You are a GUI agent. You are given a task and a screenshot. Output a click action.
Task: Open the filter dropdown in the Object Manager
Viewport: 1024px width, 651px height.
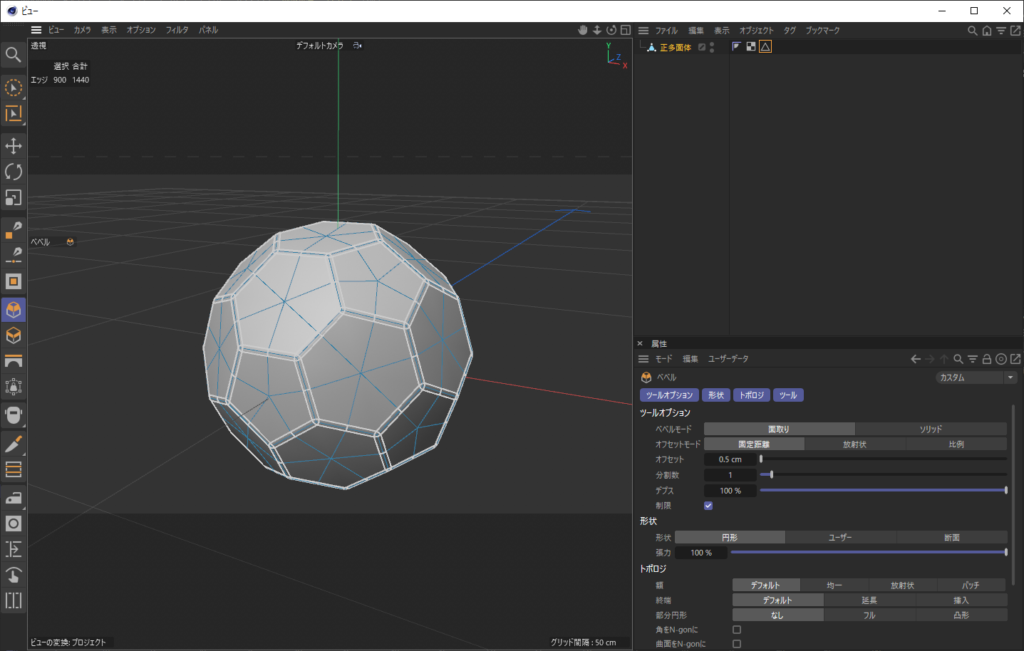pyautogui.click(x=999, y=31)
